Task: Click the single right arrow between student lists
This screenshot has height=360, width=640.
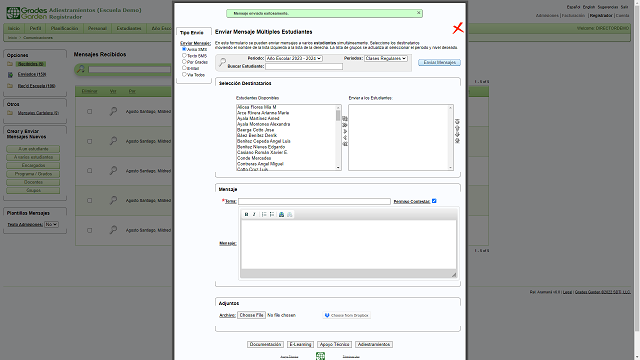Action: (x=345, y=131)
